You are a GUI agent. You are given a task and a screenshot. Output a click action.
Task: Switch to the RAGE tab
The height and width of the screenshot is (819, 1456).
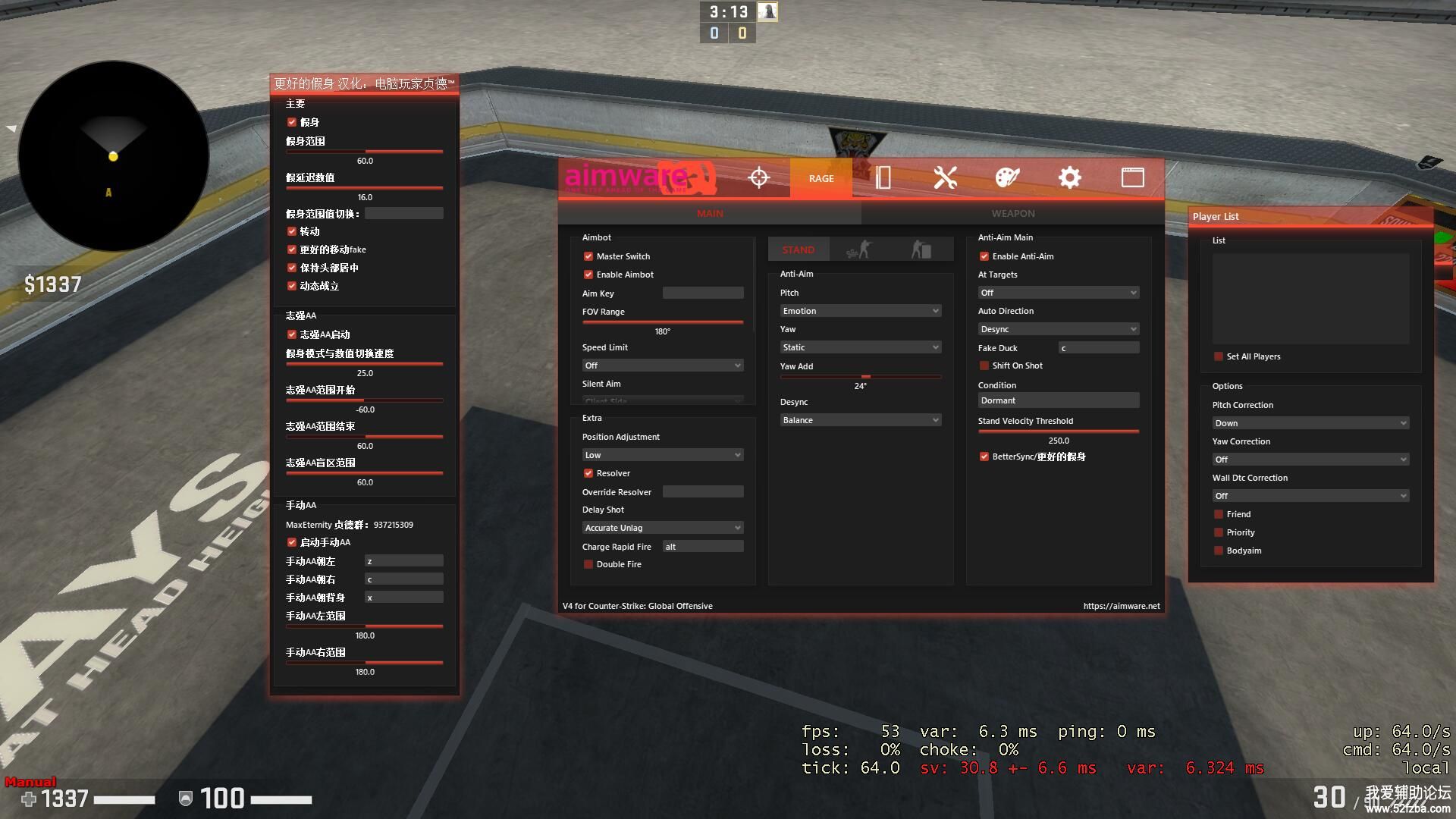[x=821, y=178]
